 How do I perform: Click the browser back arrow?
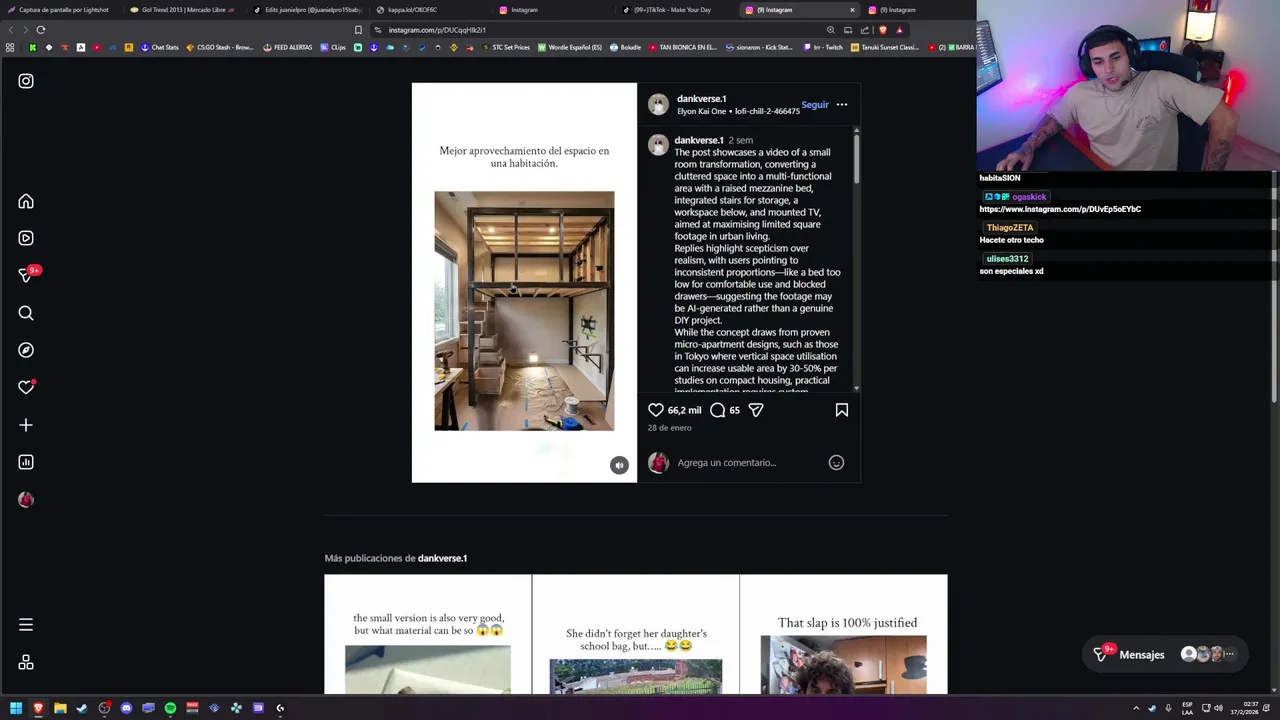pyautogui.click(x=11, y=30)
